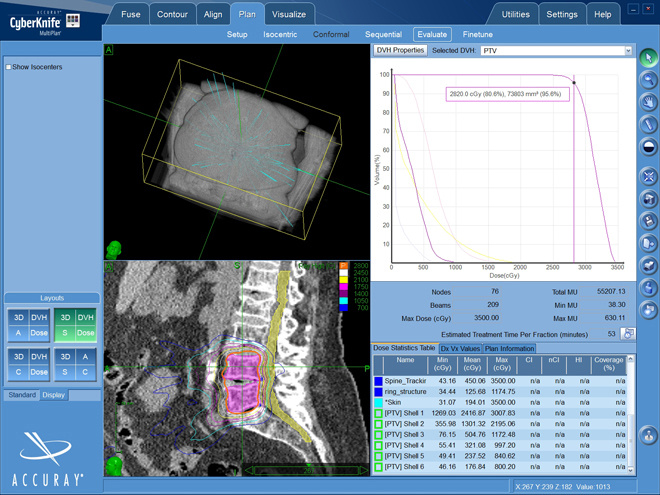660x495 pixels.
Task: Select the Dose Statistics Table tab
Action: [404, 348]
